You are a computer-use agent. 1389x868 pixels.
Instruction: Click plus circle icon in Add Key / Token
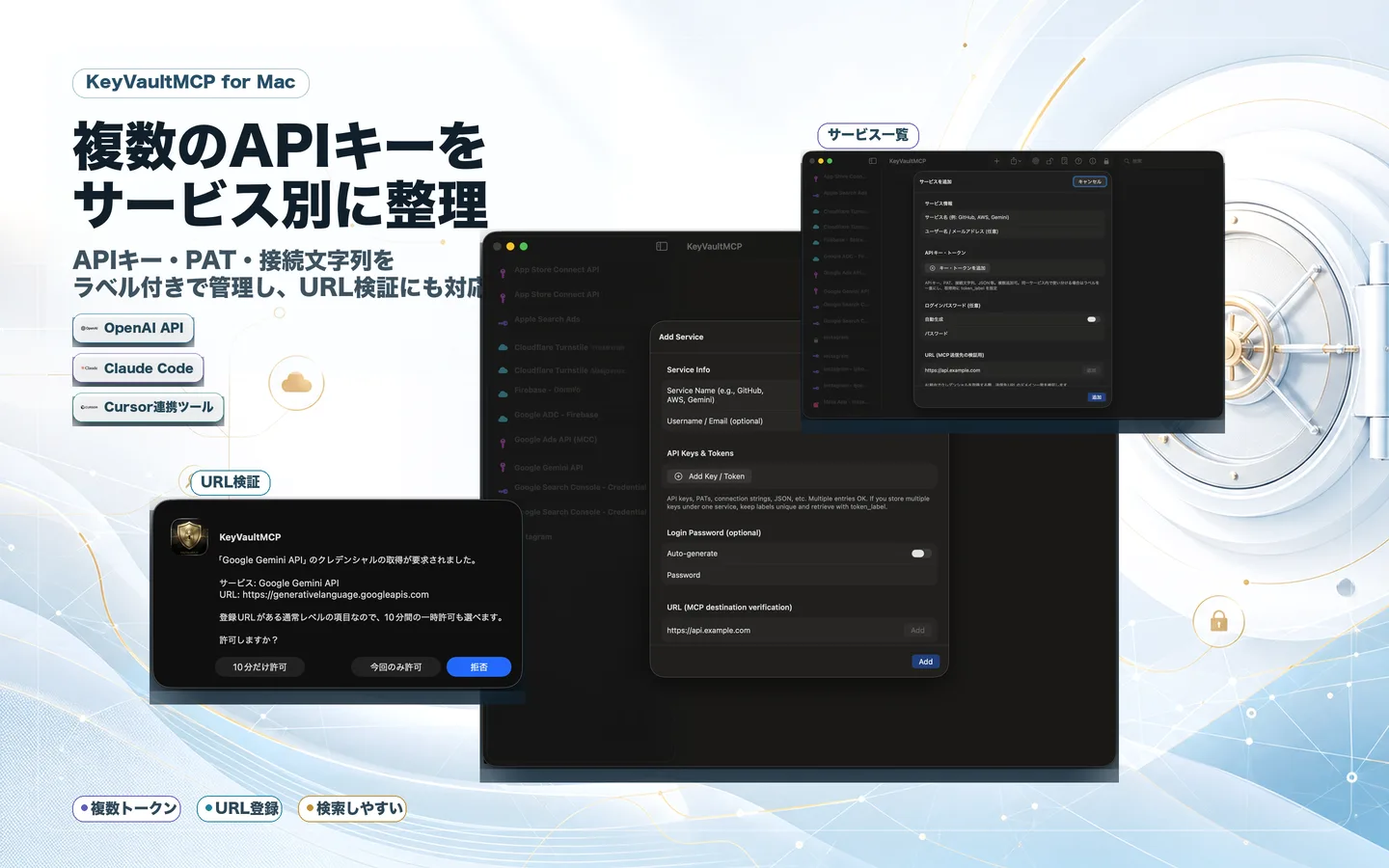(x=678, y=476)
